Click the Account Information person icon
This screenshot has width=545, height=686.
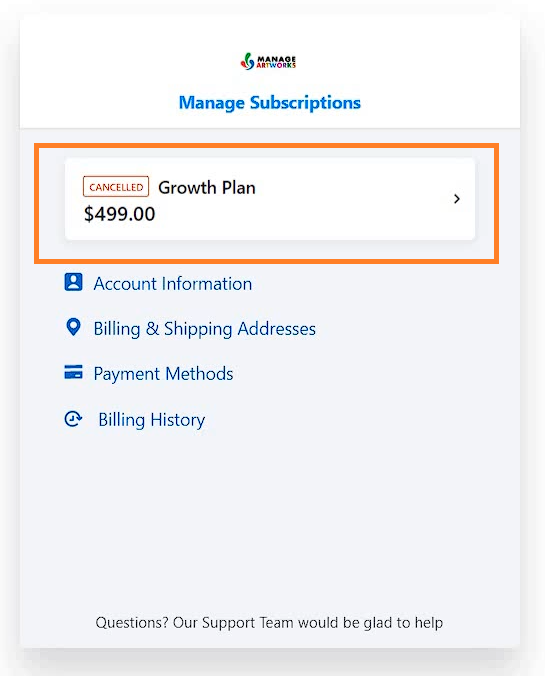73,282
